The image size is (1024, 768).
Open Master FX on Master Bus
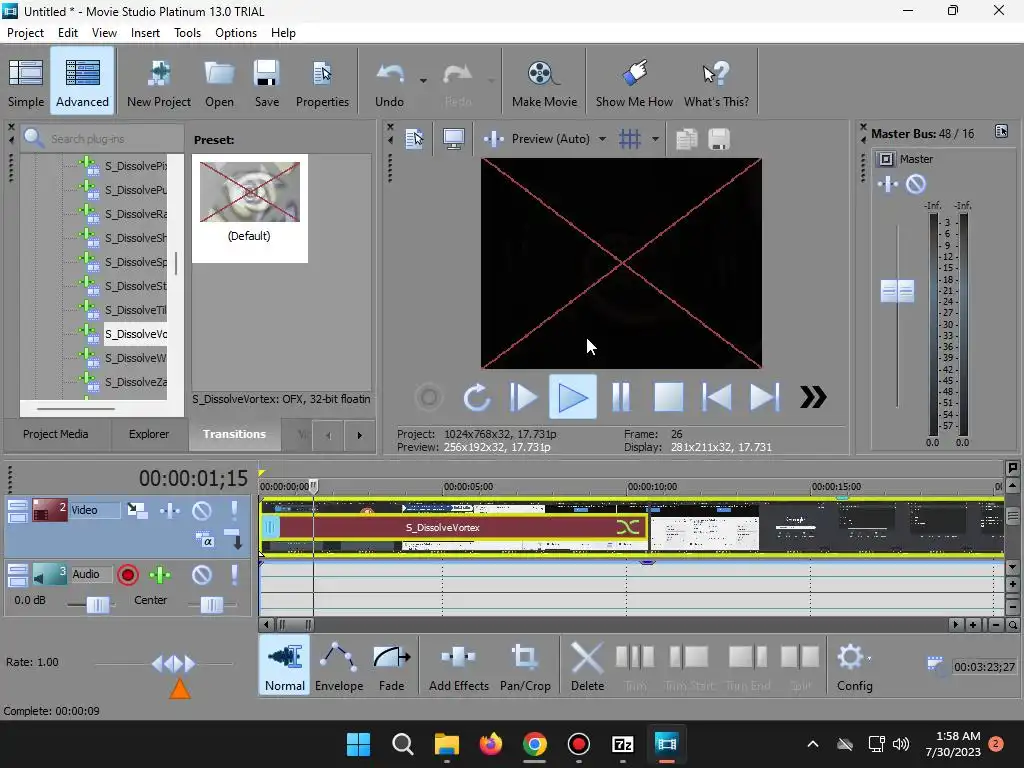tap(888, 184)
